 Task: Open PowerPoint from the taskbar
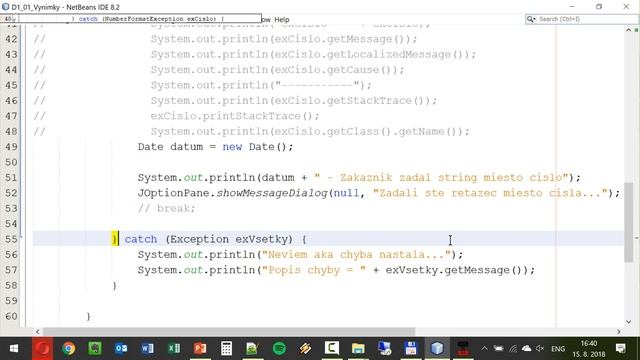pos(200,349)
